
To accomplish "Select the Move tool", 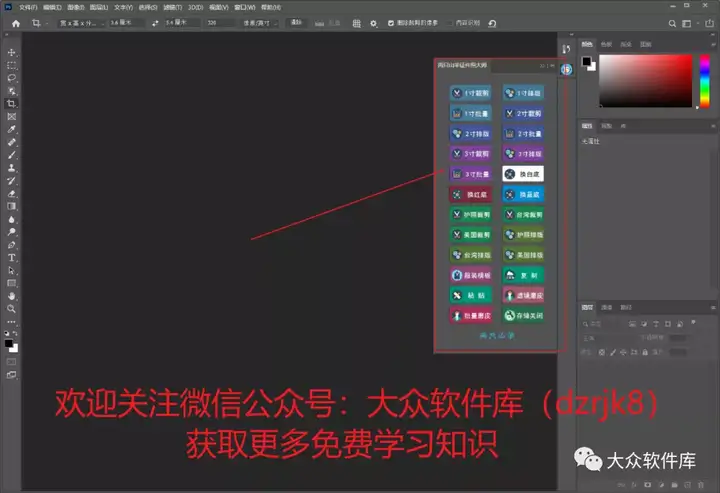I will point(11,52).
